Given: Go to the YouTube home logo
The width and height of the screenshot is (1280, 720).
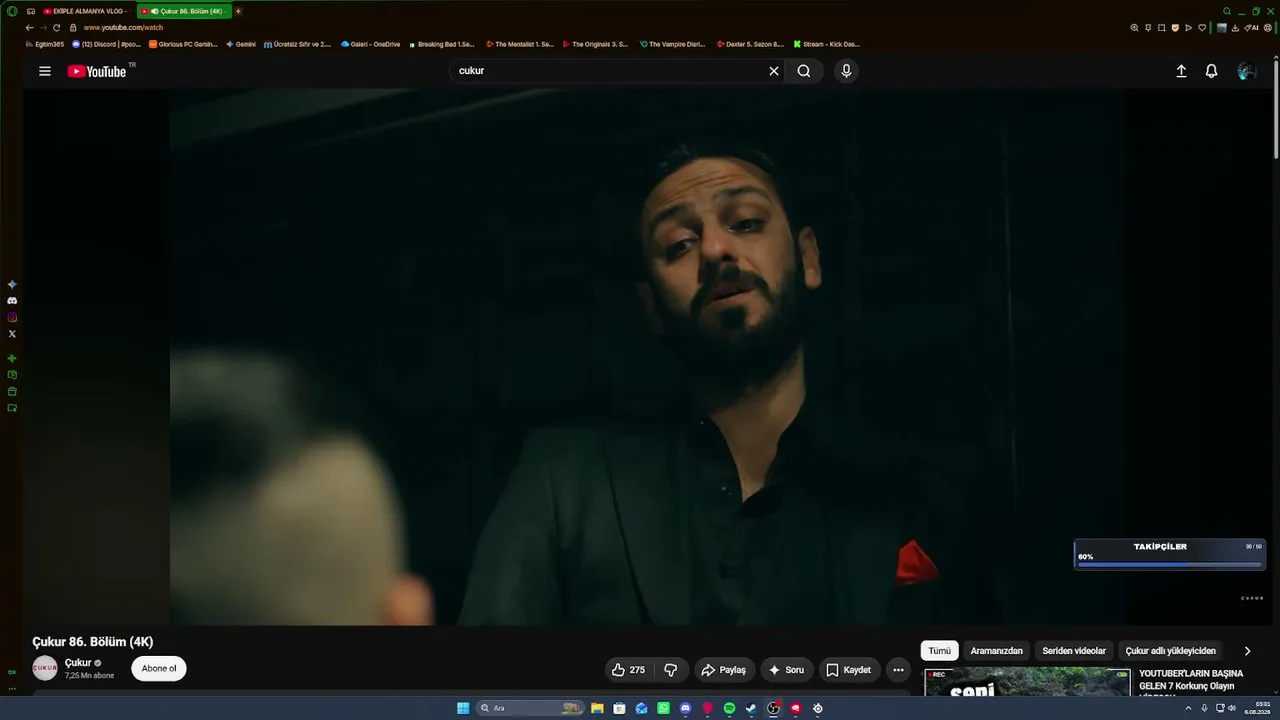Looking at the screenshot, I should (97, 71).
